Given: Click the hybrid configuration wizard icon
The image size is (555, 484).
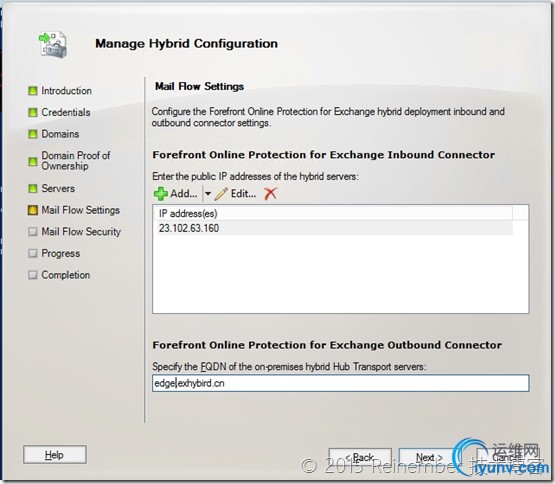Looking at the screenshot, I should pos(52,45).
